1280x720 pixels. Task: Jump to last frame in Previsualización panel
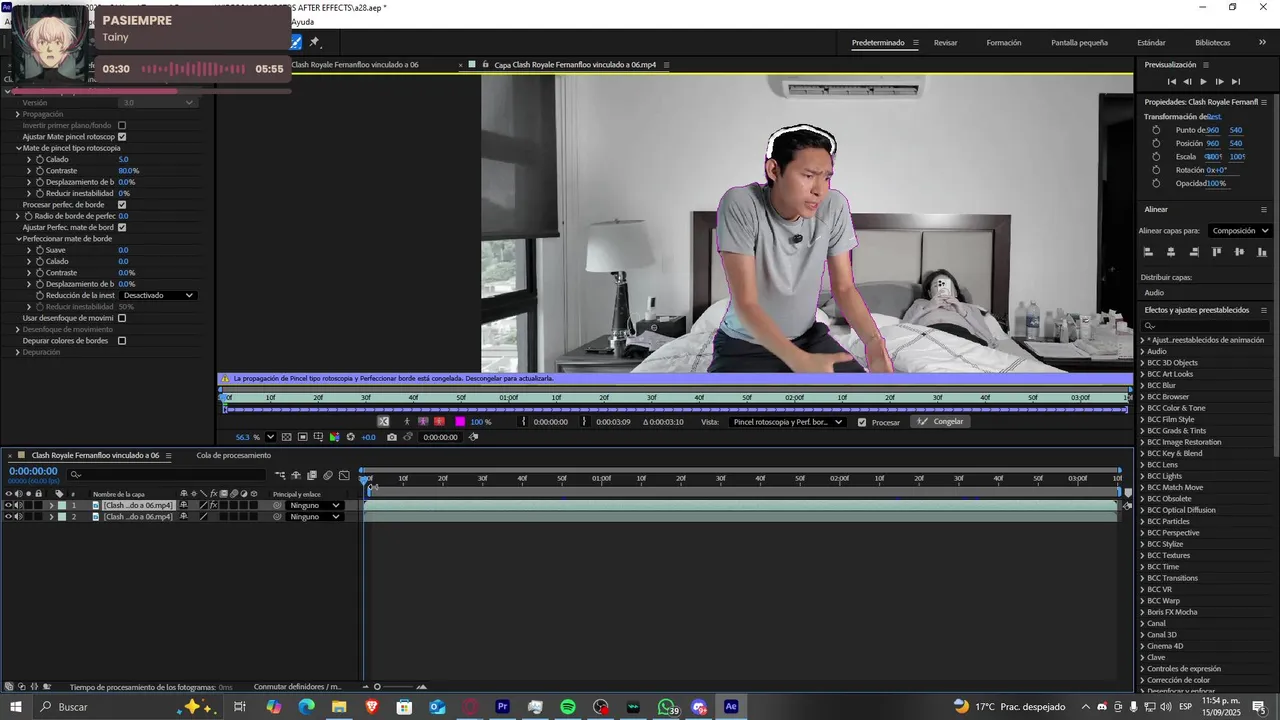pyautogui.click(x=1235, y=81)
